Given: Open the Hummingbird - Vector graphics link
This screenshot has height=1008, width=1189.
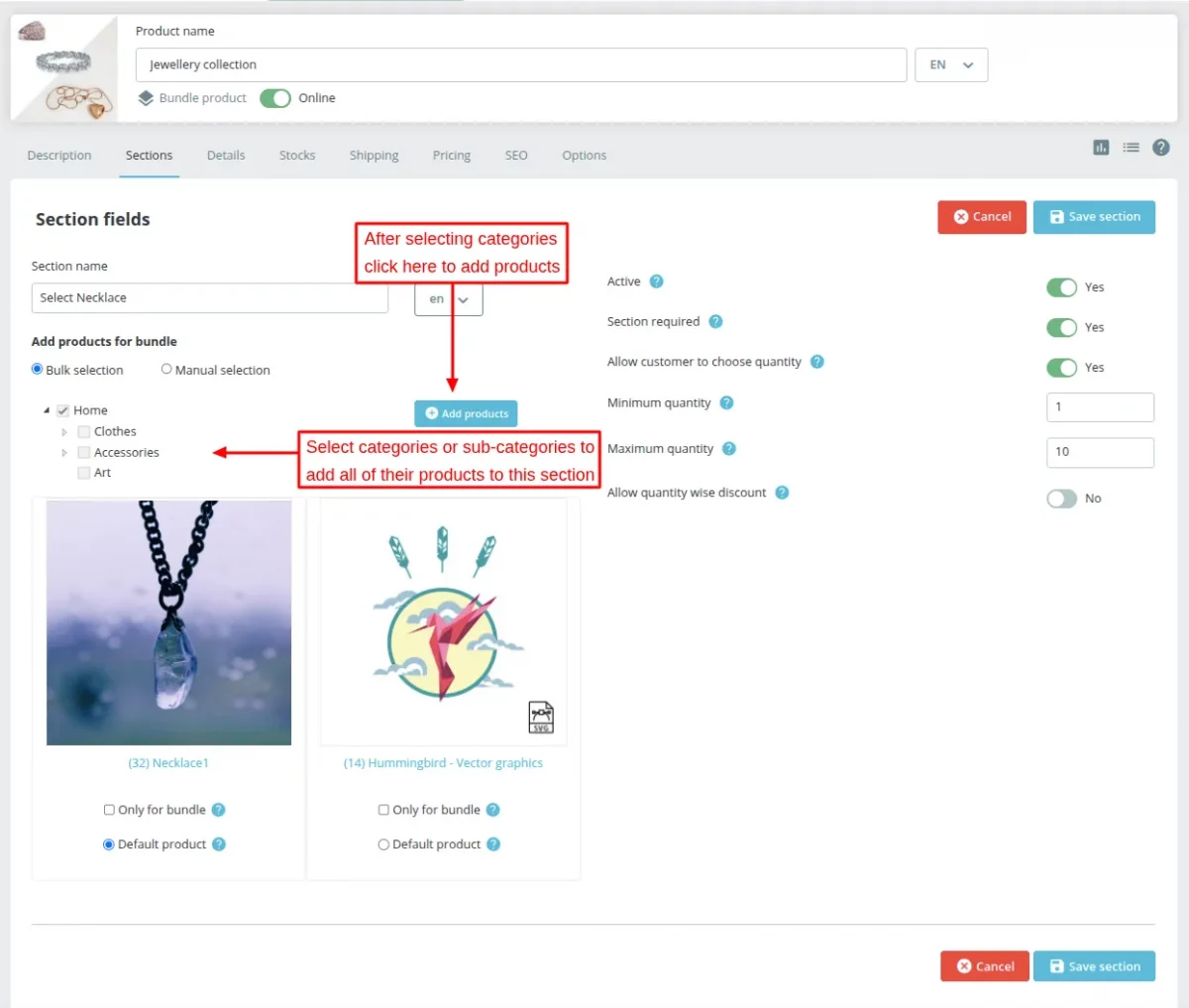Looking at the screenshot, I should pos(443,763).
